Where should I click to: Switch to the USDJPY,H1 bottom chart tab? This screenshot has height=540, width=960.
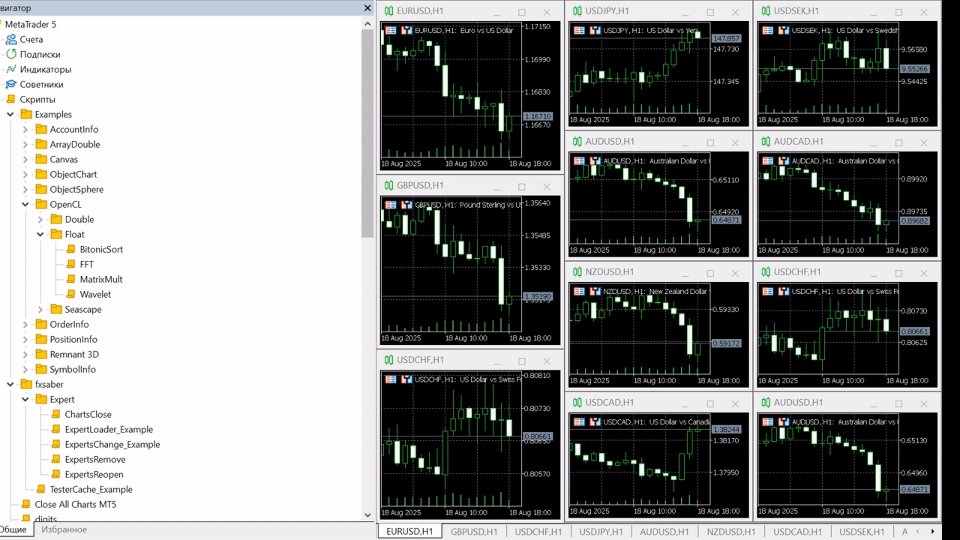(601, 531)
